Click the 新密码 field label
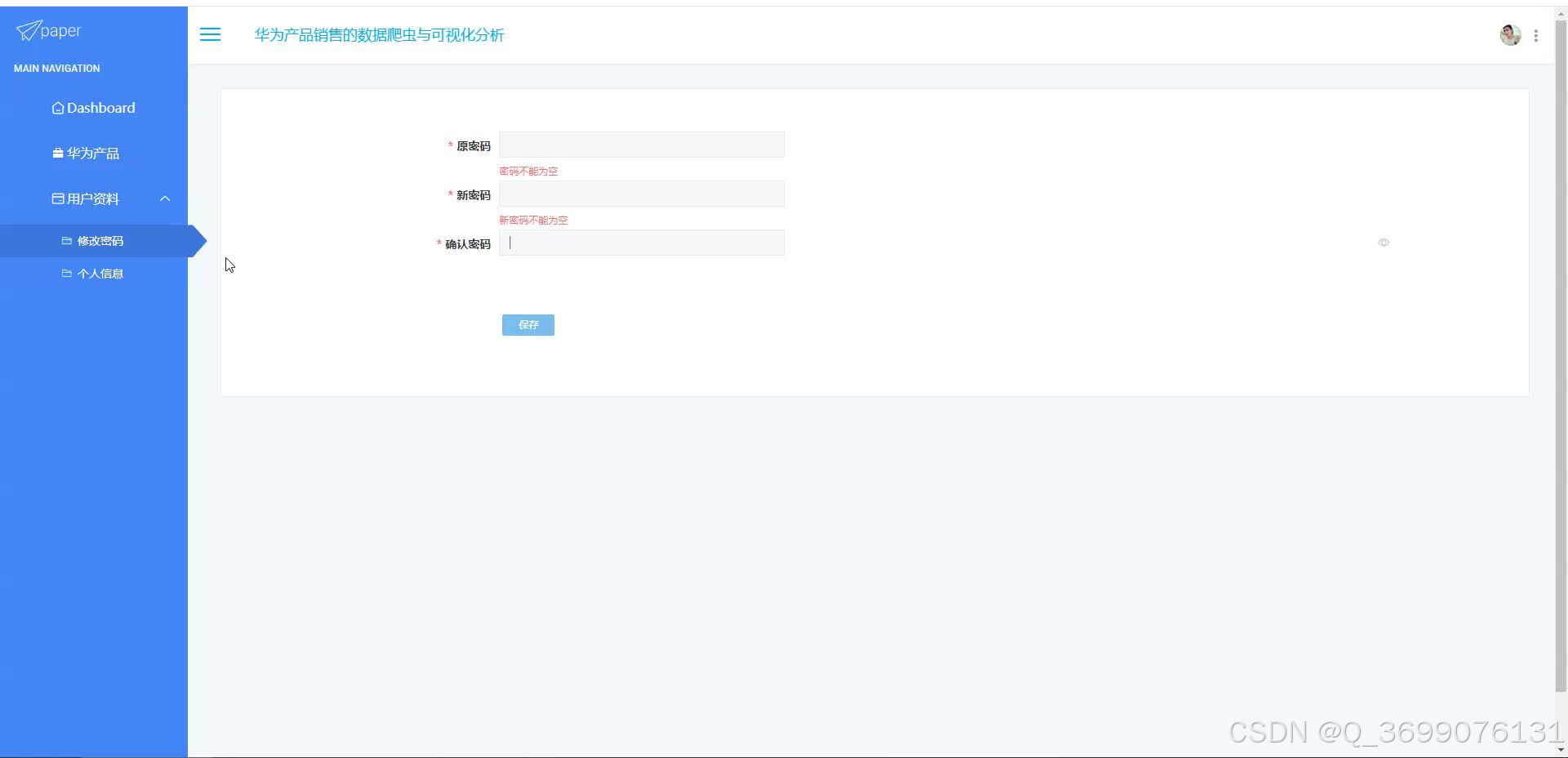The image size is (1568, 758). pos(474,195)
